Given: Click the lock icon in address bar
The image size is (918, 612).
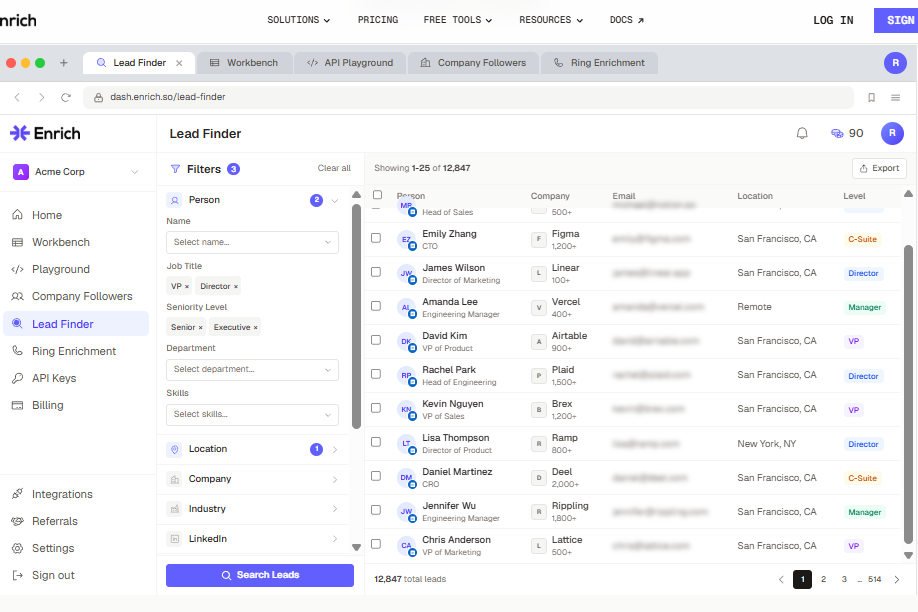Looking at the screenshot, I should click(x=98, y=97).
